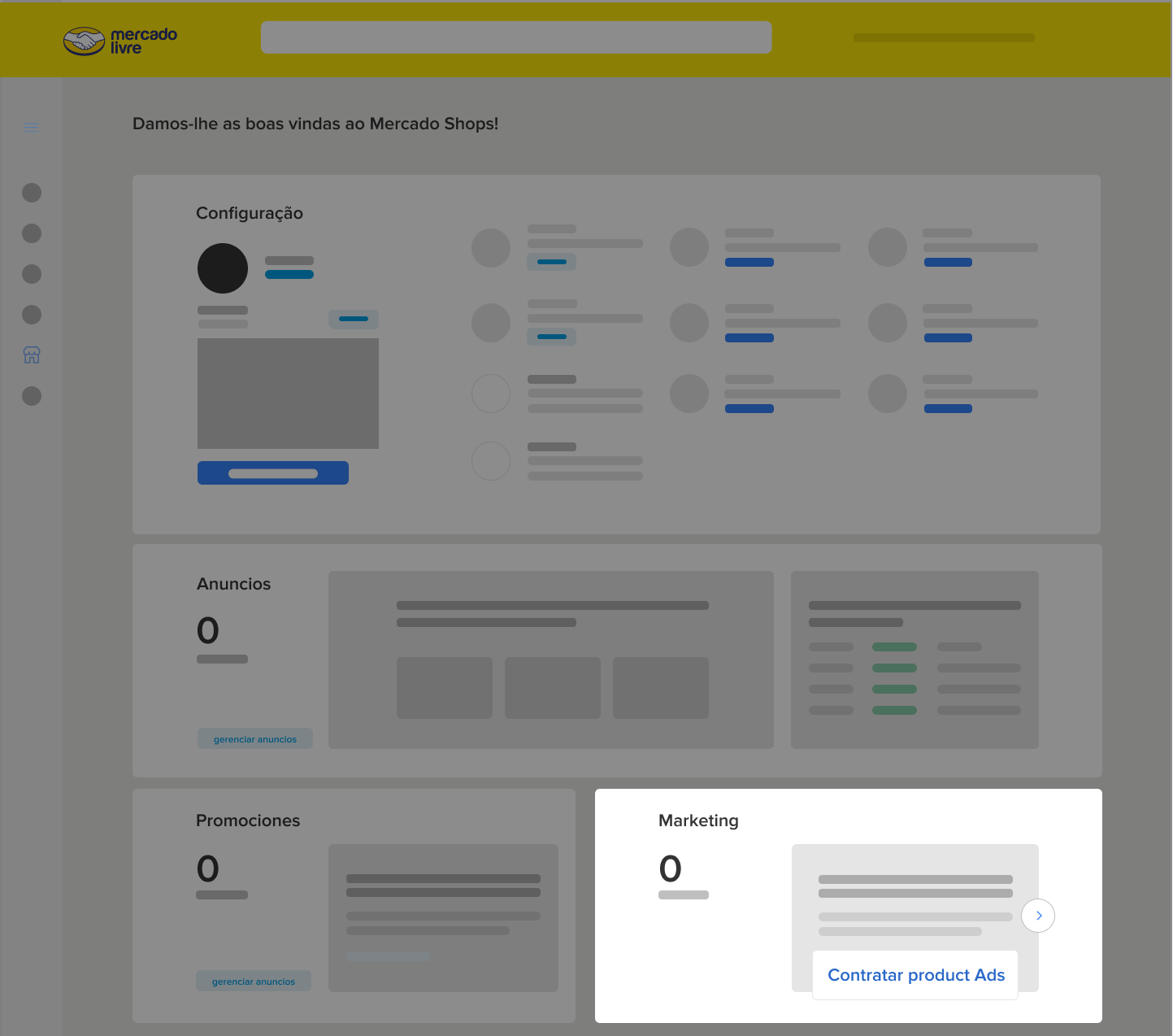Click the "Configuração" heading
This screenshot has height=1036, width=1173.
250,213
